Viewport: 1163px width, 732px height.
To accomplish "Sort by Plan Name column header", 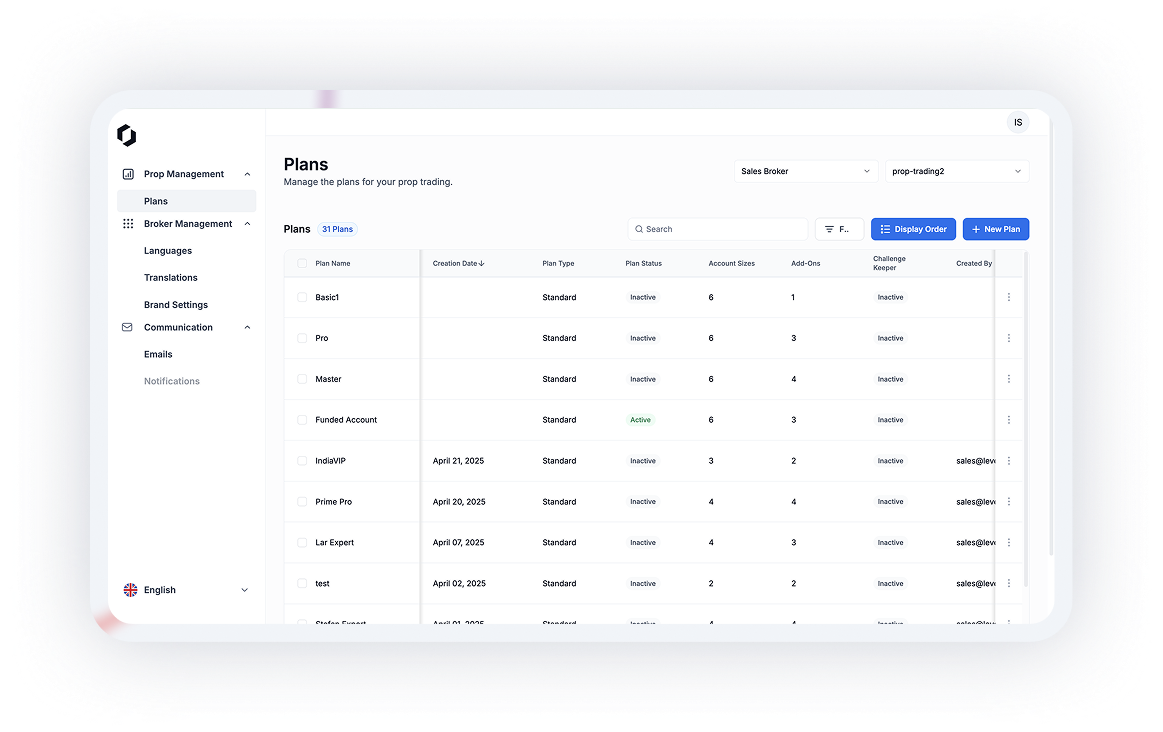I will pos(332,263).
